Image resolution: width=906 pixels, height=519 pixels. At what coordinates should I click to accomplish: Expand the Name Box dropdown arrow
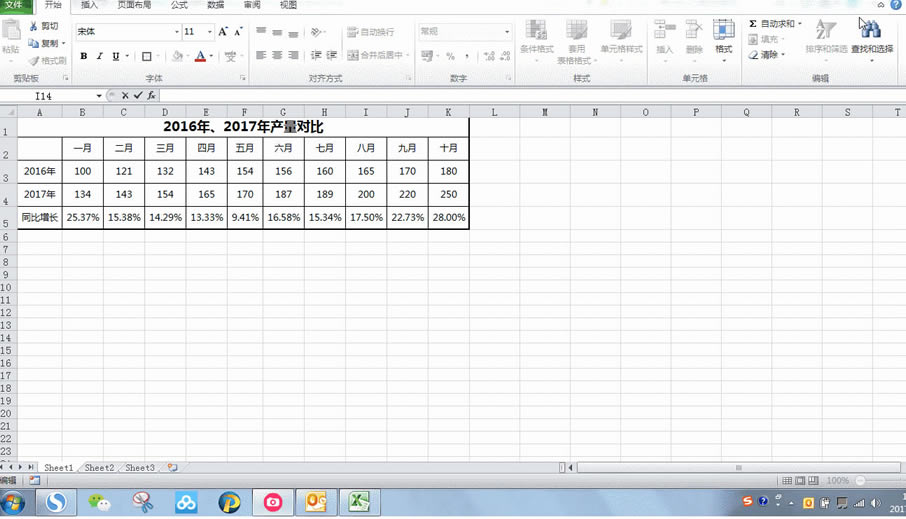[x=99, y=96]
